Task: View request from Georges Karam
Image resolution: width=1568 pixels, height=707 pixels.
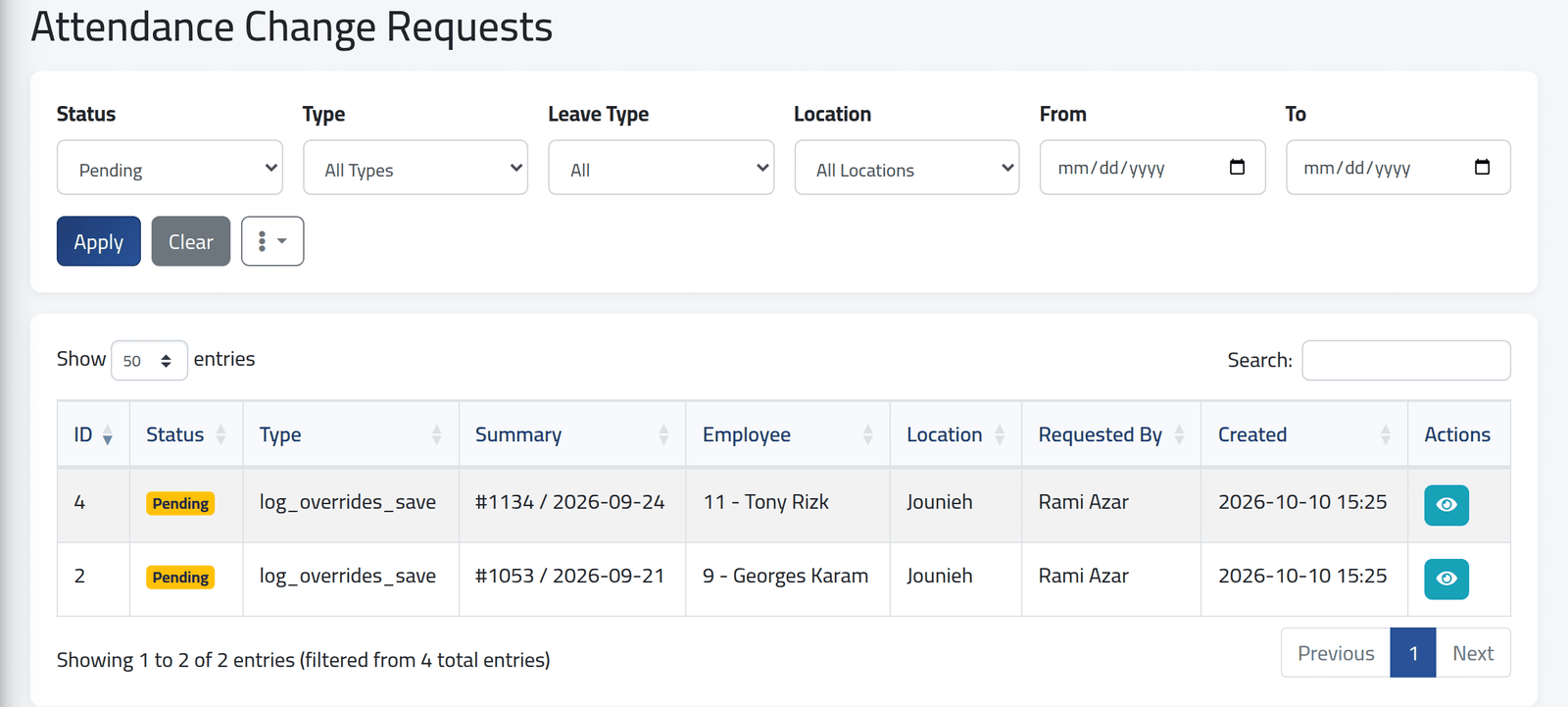Action: pyautogui.click(x=1445, y=579)
